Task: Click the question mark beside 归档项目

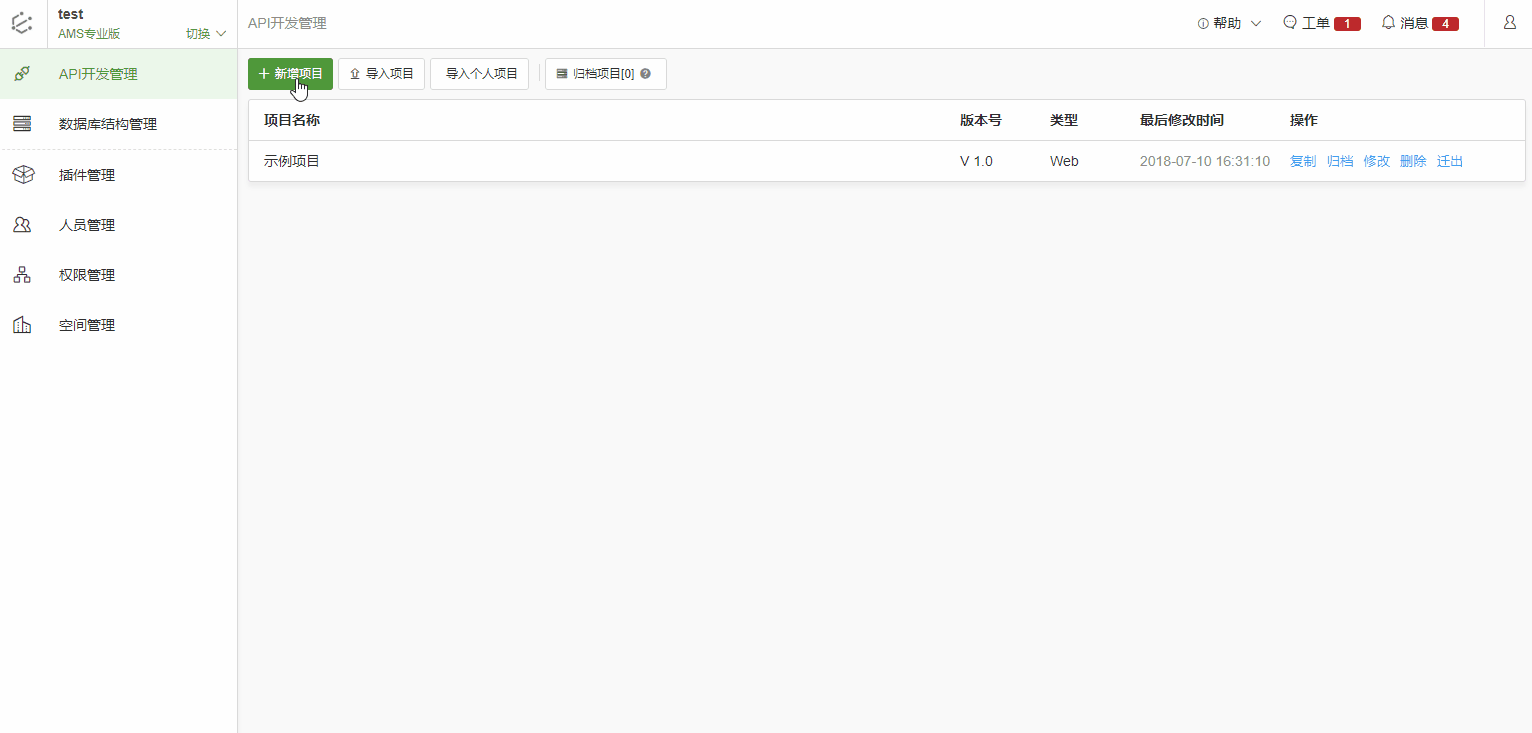Action: coord(646,74)
